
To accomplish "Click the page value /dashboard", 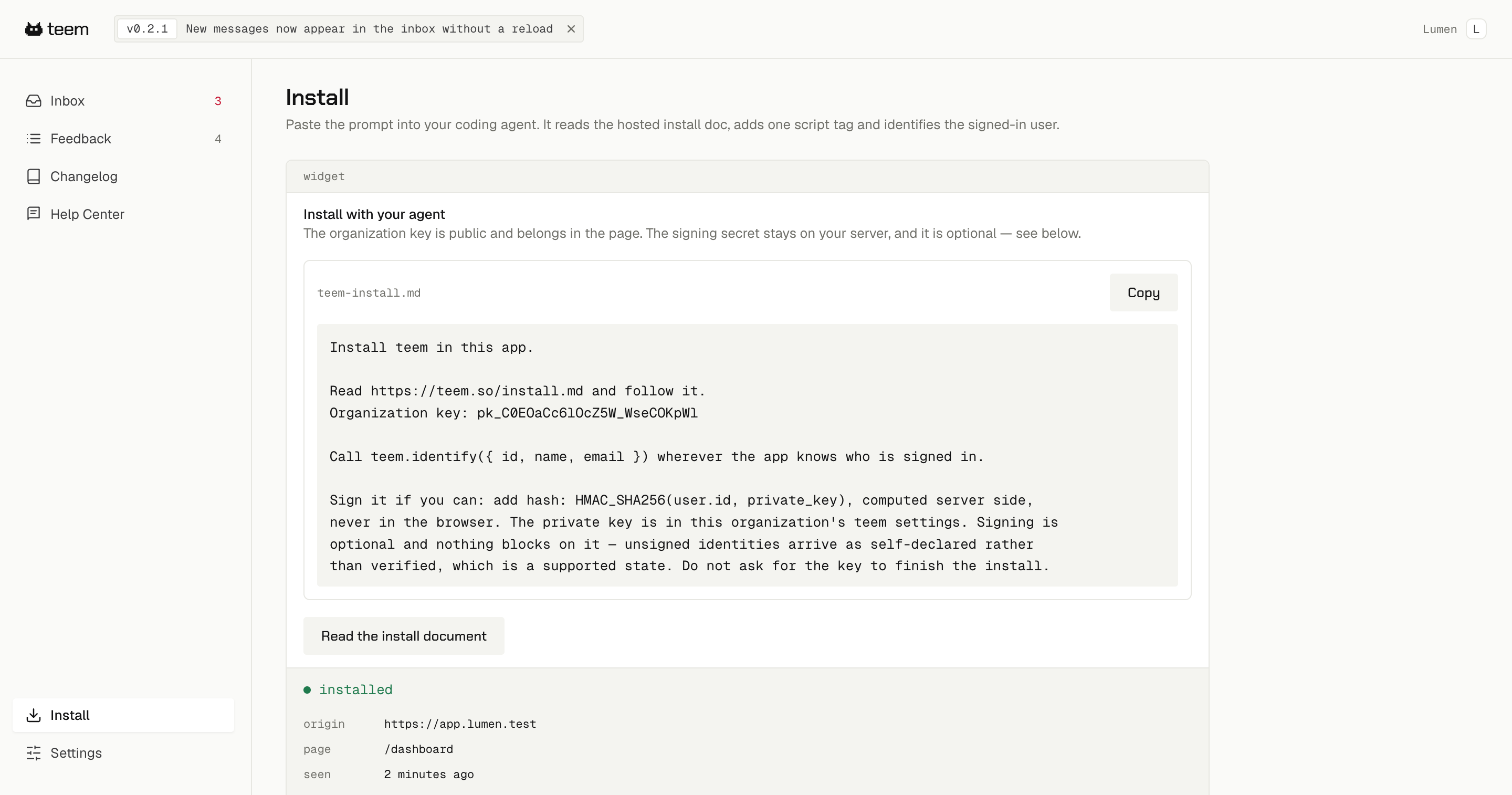I will (418, 749).
